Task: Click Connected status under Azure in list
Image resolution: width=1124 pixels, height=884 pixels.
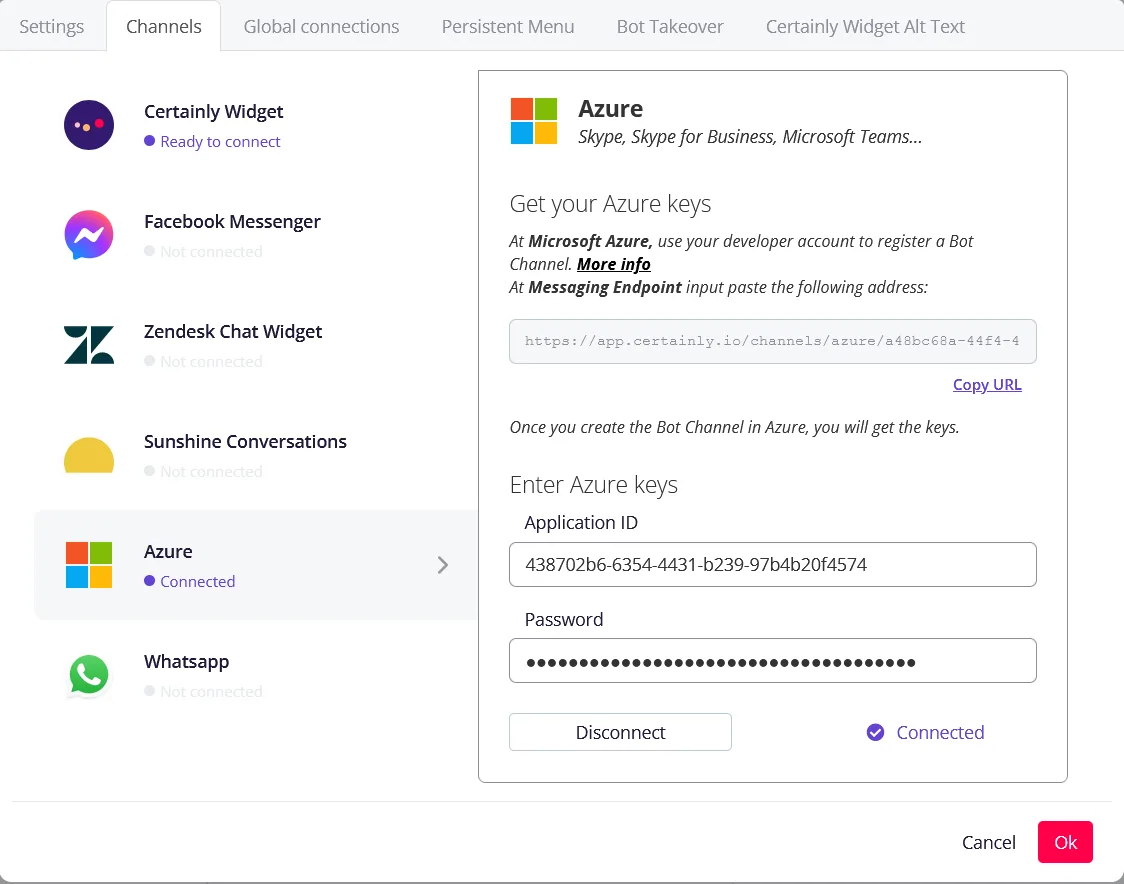Action: coord(198,581)
